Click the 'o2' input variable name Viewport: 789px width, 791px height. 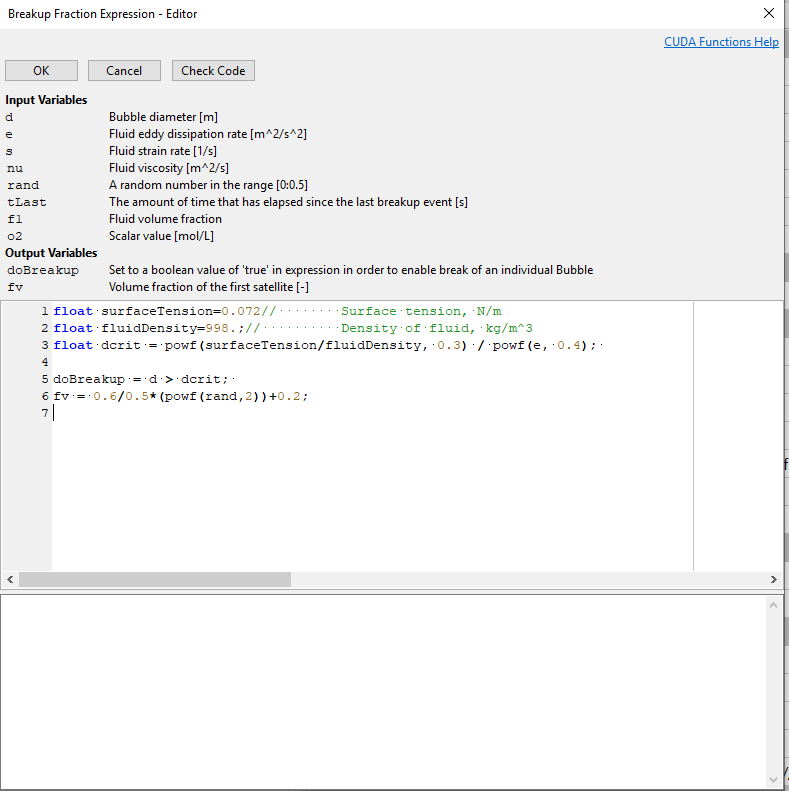15,236
